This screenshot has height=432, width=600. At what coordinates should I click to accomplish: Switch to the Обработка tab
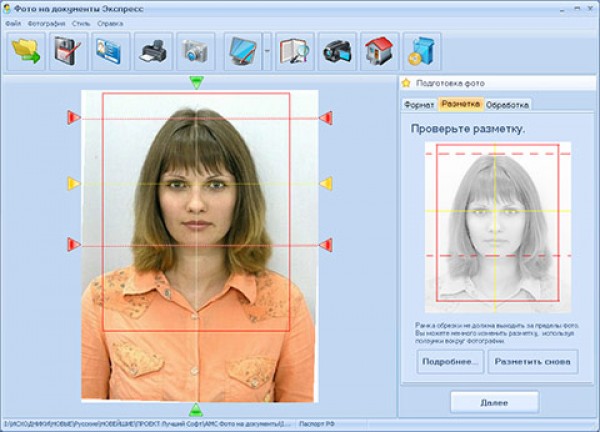pos(508,104)
